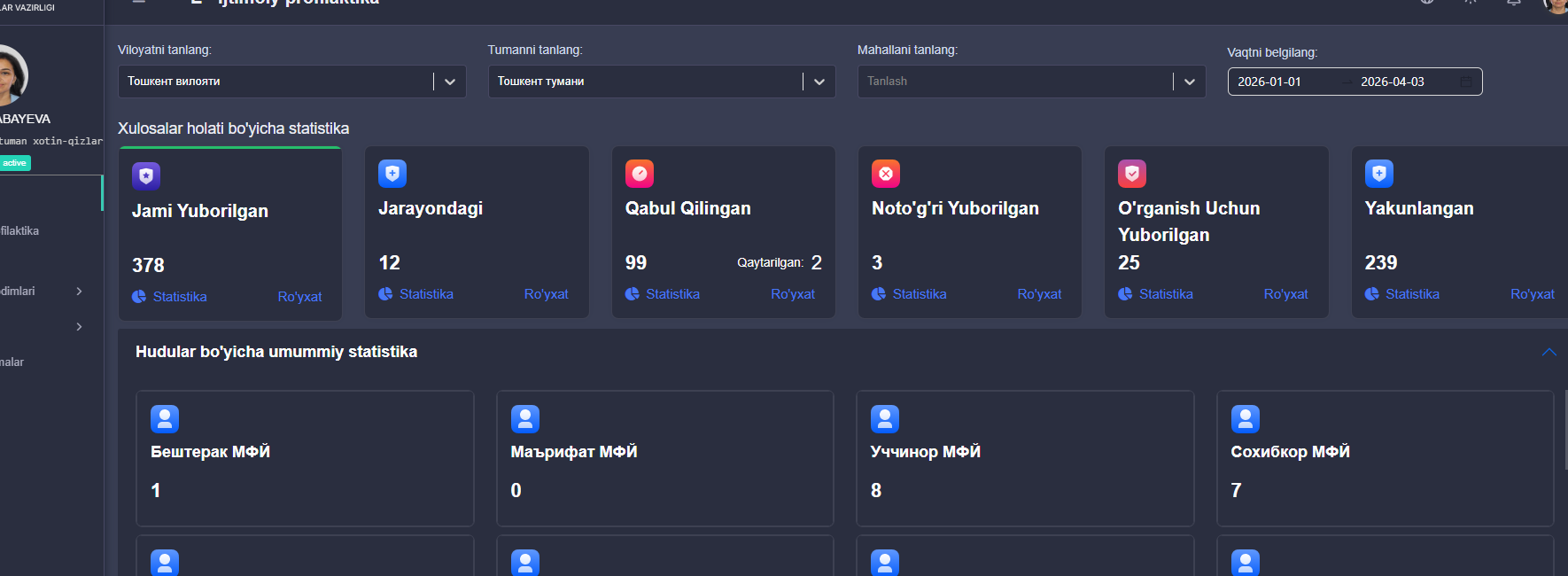This screenshot has width=1568, height=576.
Task: Open Ro'yxat link in Yakunlangan card
Action: [1533, 294]
